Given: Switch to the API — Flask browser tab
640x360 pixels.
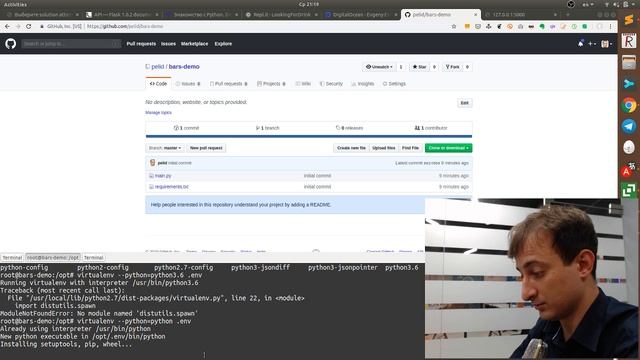Looking at the screenshot, I should point(121,14).
